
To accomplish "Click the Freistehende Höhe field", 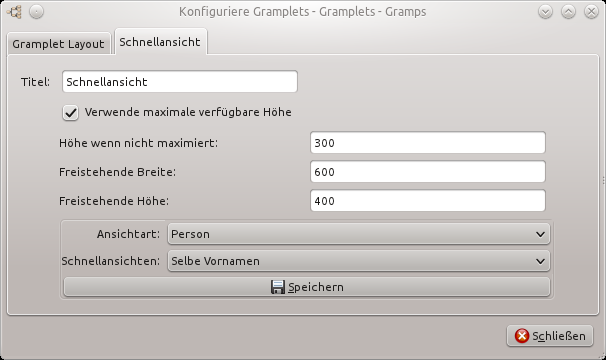I will tap(428, 201).
